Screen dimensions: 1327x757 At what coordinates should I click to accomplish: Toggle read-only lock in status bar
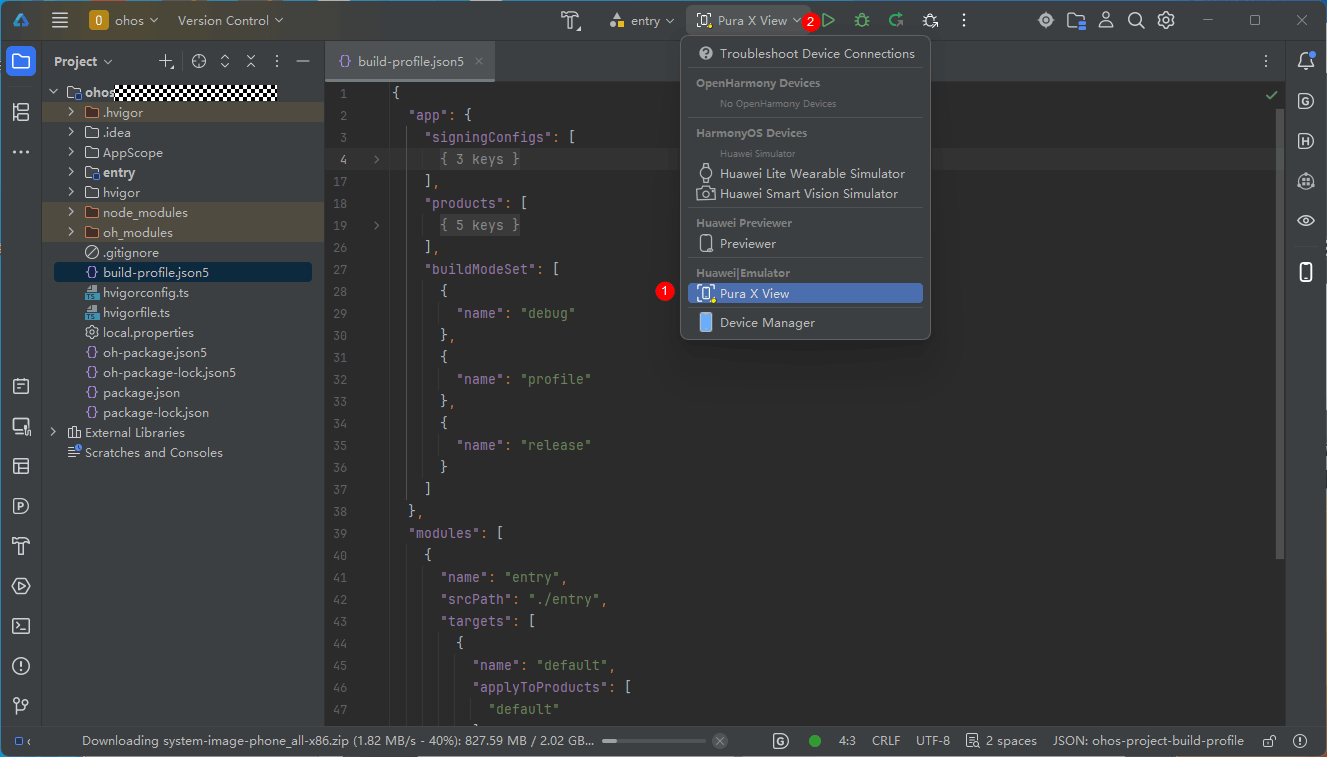1269,741
